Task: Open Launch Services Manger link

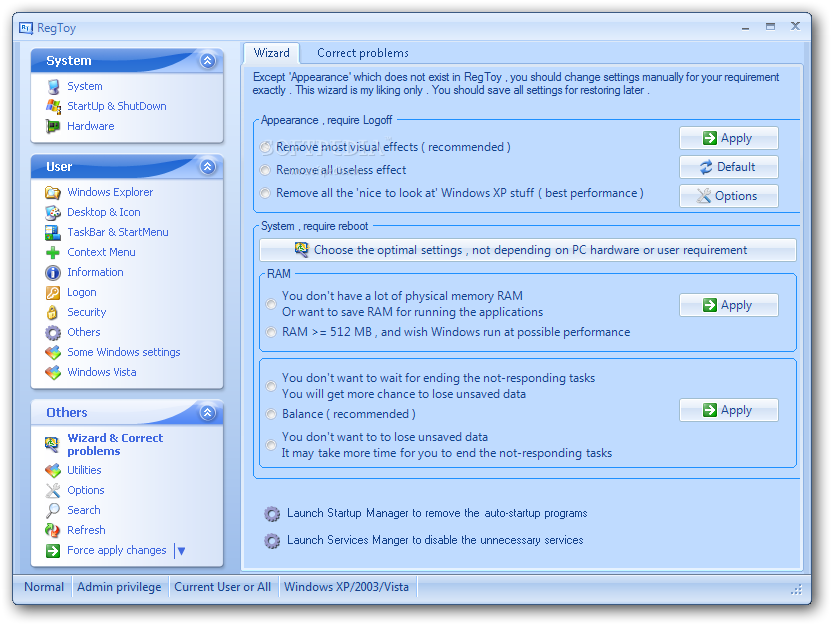Action: point(435,540)
